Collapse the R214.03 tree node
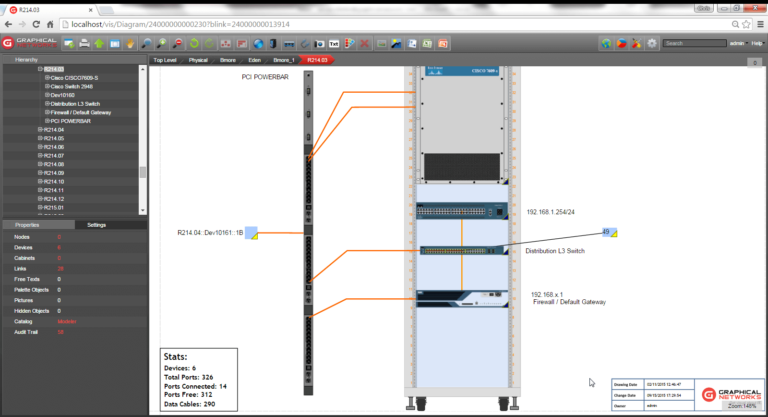The width and height of the screenshot is (768, 417). pos(40,69)
